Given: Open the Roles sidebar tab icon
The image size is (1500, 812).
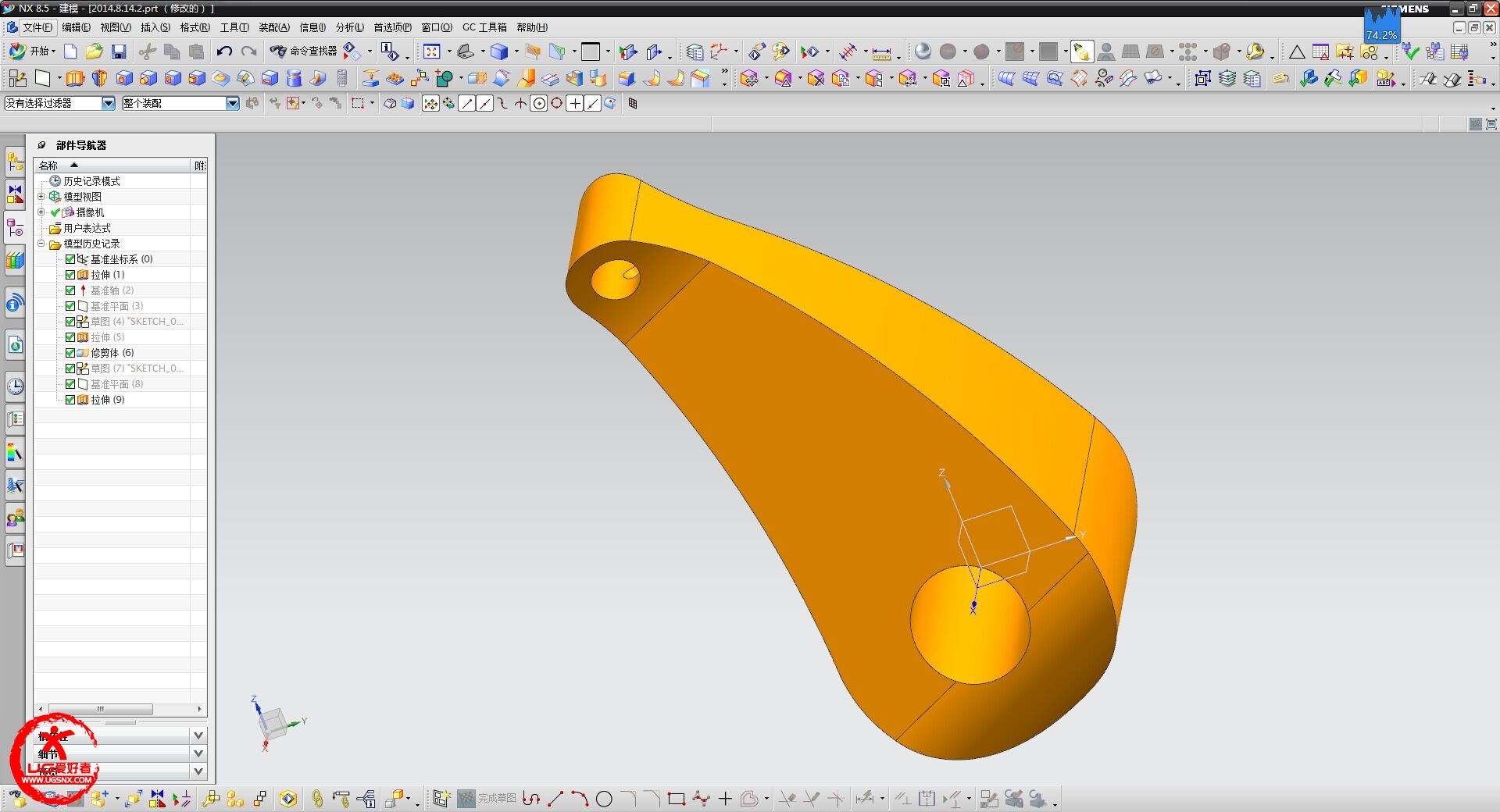Looking at the screenshot, I should [x=15, y=517].
